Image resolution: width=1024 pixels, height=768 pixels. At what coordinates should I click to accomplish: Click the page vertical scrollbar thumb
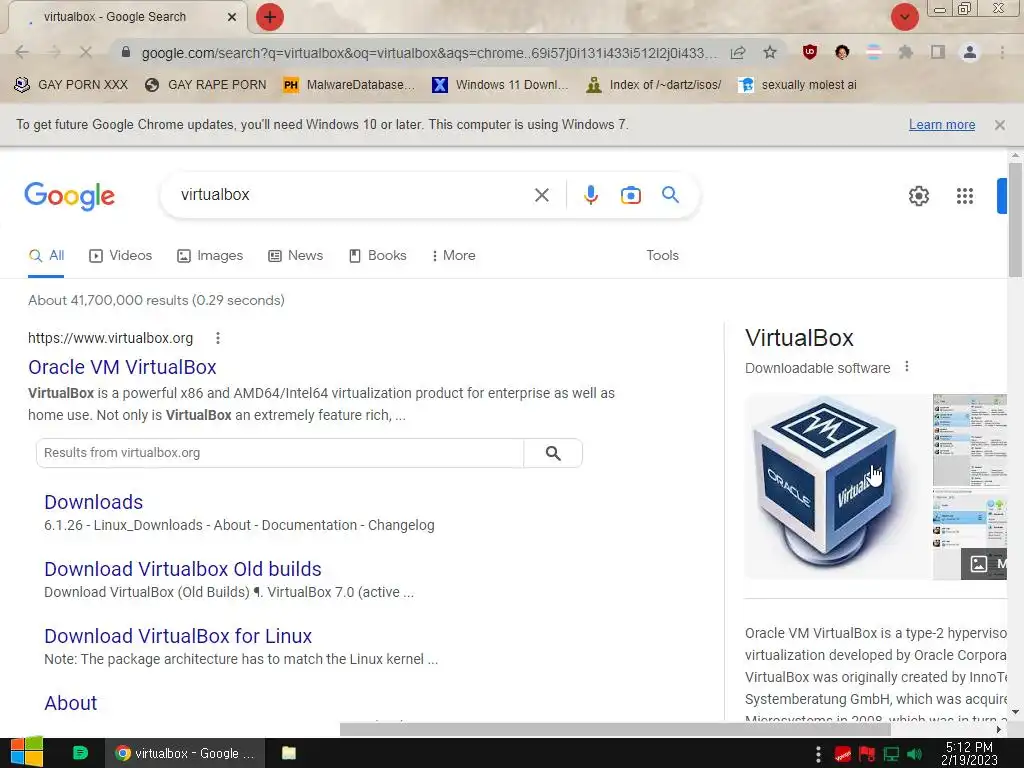[x=1015, y=219]
